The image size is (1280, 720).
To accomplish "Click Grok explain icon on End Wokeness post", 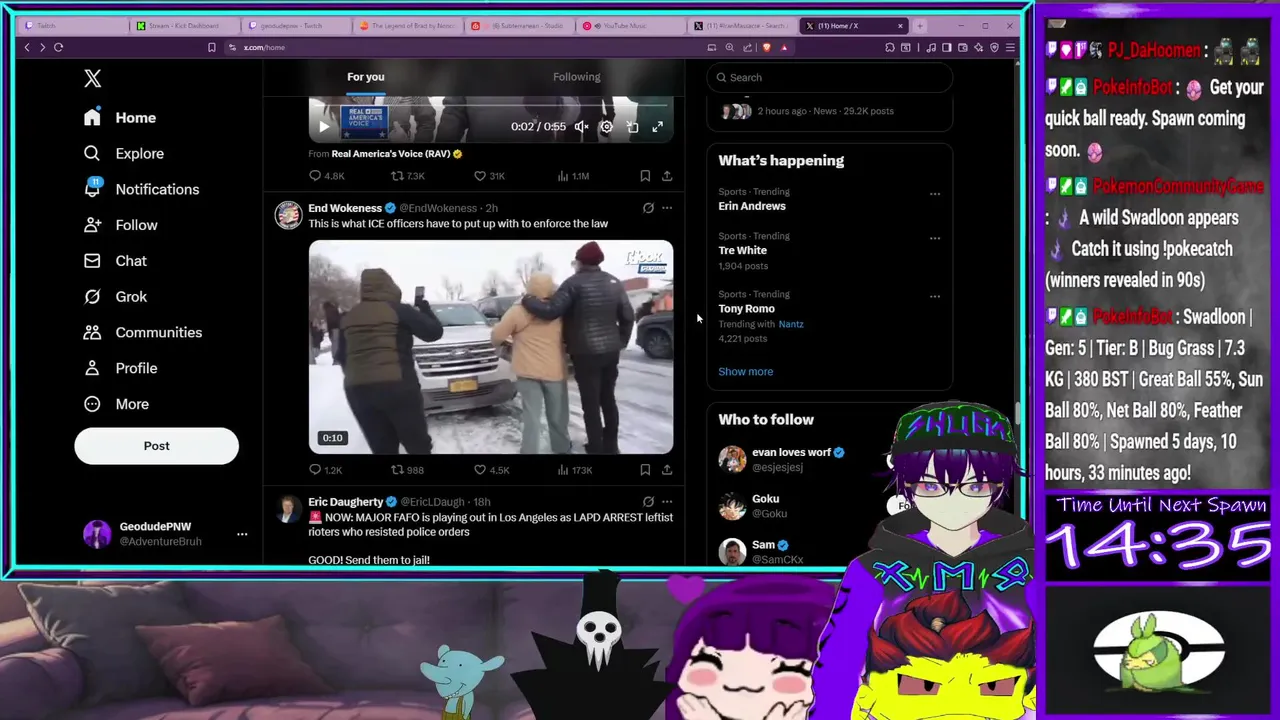I will (648, 208).
